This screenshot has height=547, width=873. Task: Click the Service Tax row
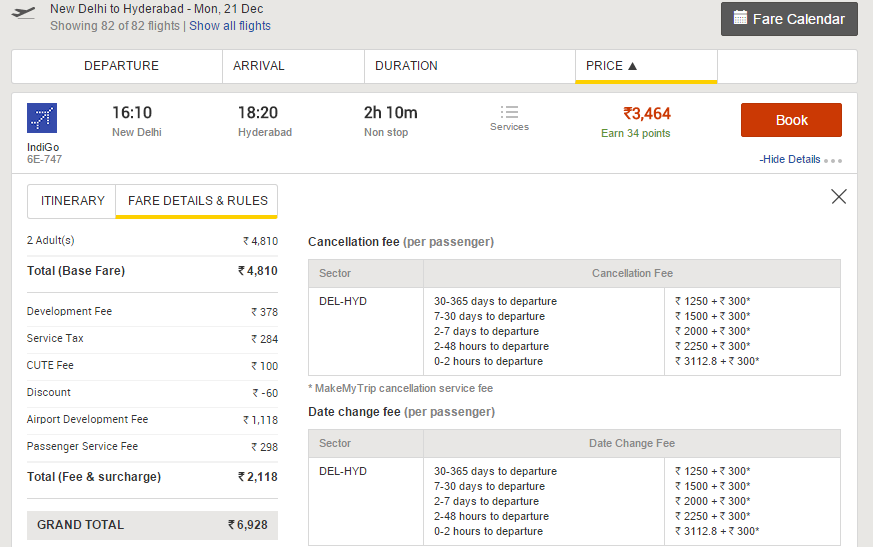click(x=153, y=339)
